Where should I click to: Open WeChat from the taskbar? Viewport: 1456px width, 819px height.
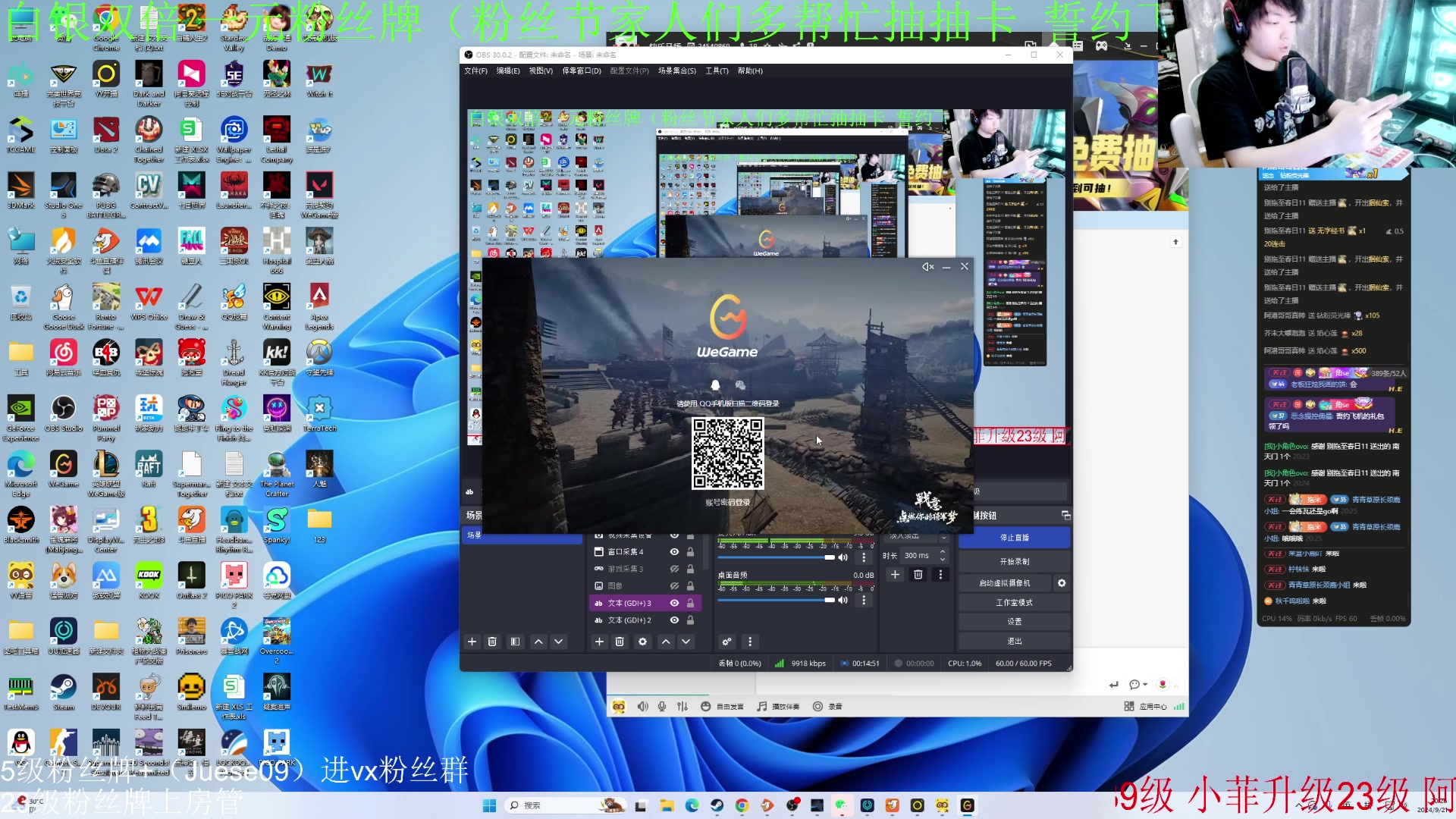click(x=842, y=805)
